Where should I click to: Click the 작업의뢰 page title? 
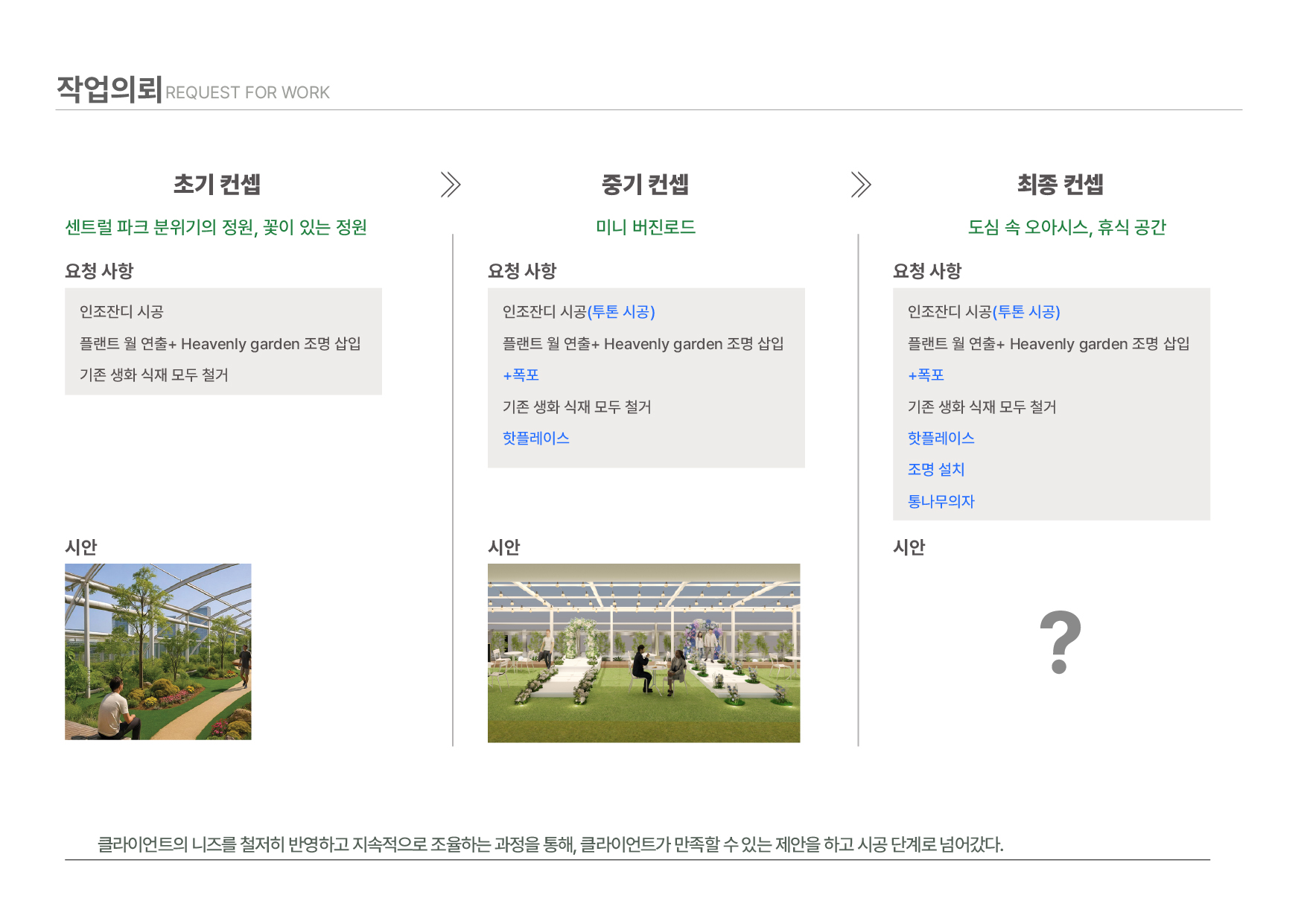109,89
